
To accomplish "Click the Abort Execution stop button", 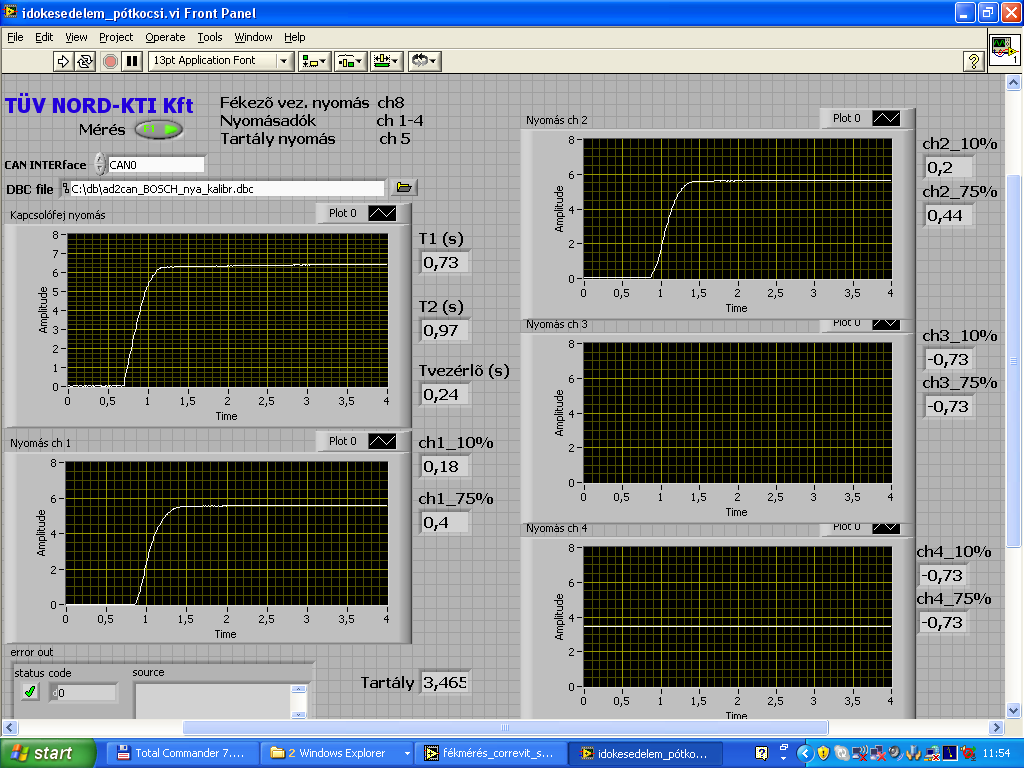I will 110,61.
